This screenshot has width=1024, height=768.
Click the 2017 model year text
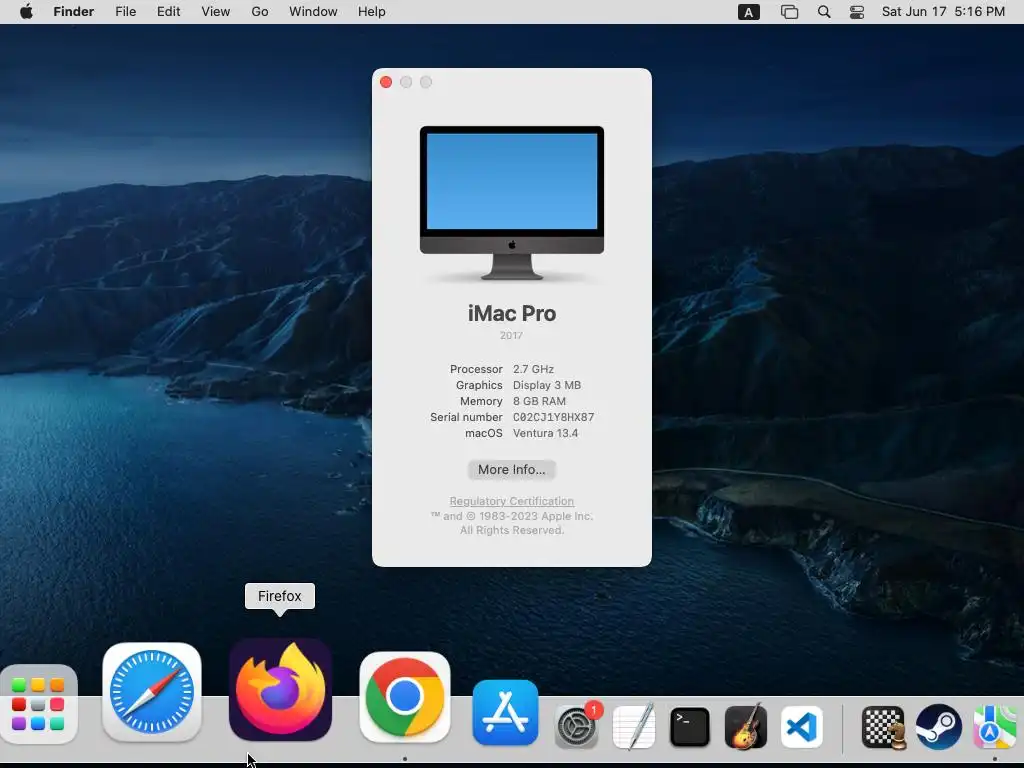511,336
